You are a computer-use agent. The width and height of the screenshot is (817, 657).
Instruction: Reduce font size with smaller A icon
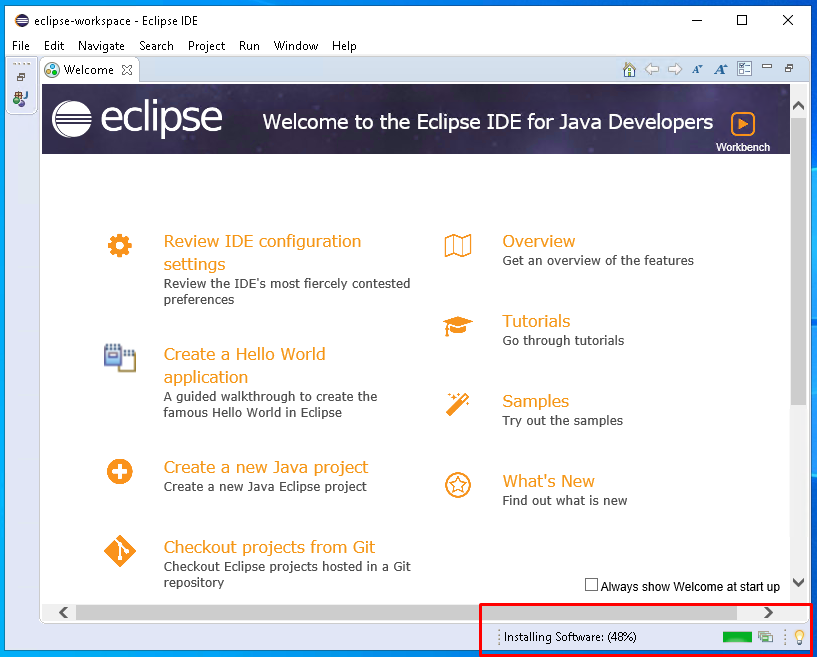pyautogui.click(x=697, y=69)
